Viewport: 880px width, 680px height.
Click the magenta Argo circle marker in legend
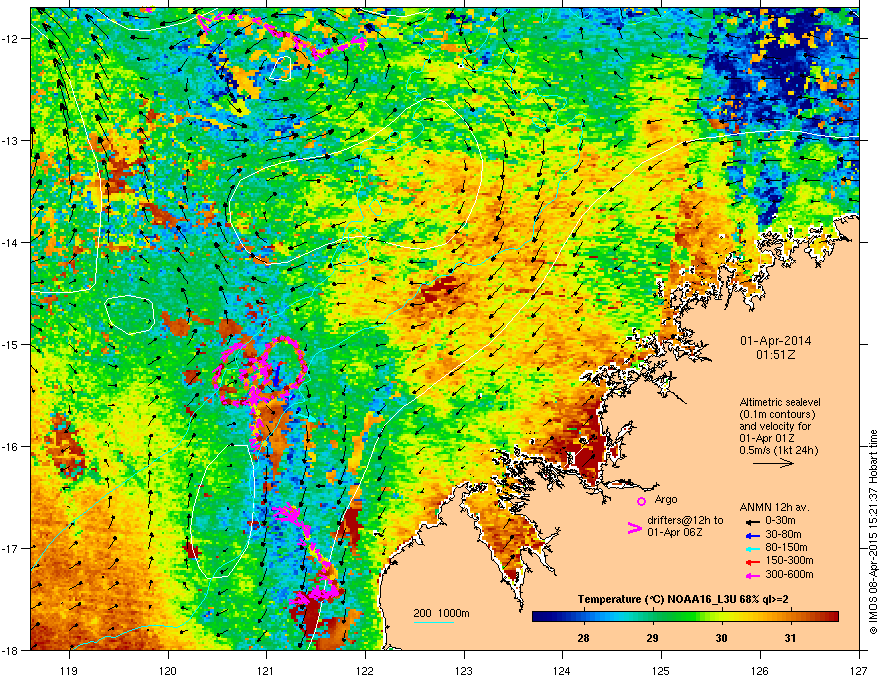[x=641, y=501]
